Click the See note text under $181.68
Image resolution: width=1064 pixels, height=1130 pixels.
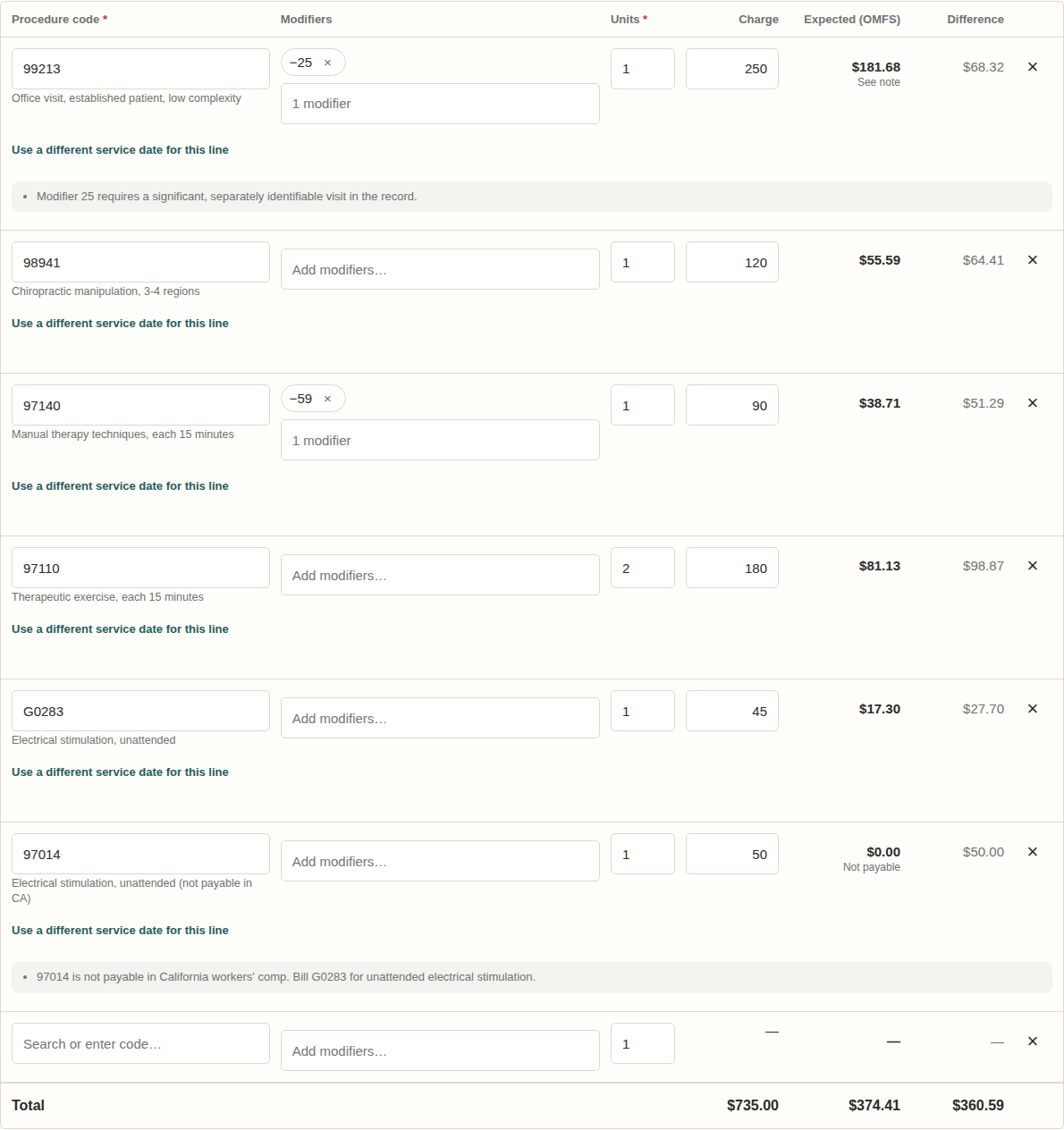(x=879, y=82)
